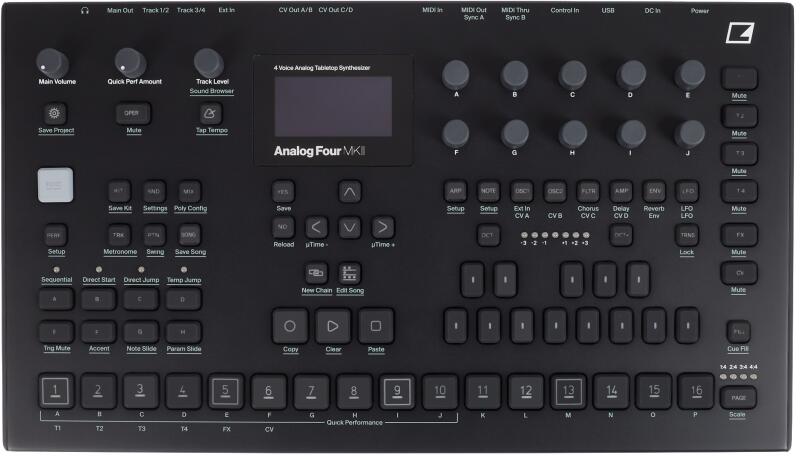The image size is (800, 458).
Task: Click bank A button under Sequential
Action: point(56,299)
